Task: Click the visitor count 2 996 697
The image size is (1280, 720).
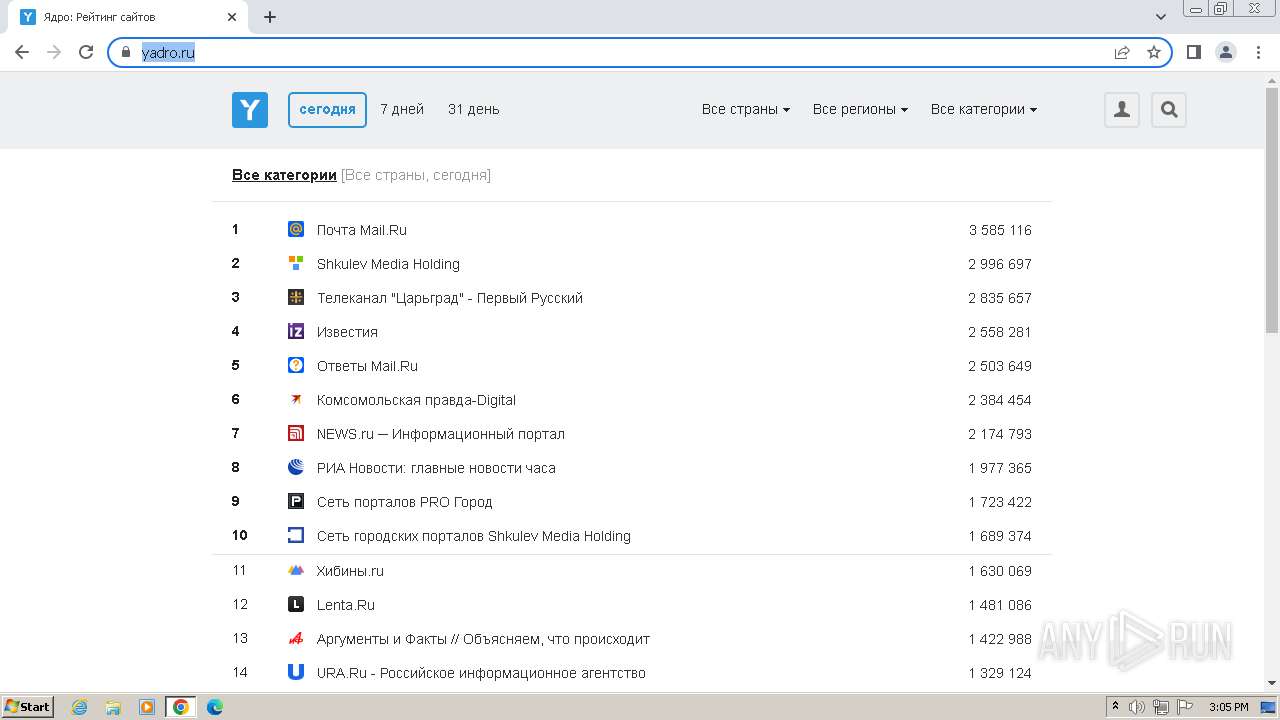Action: (x=1000, y=264)
